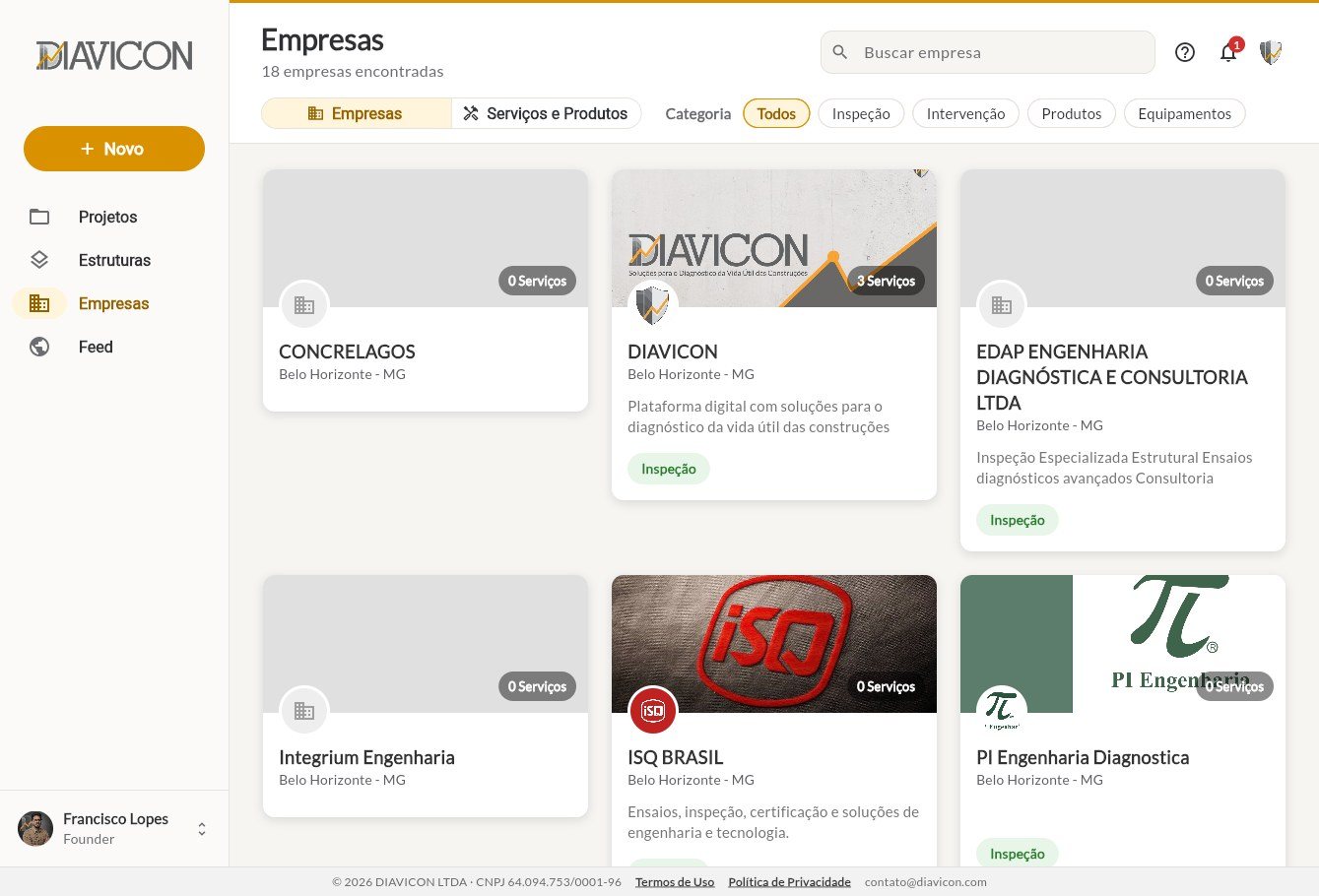1319x896 pixels.
Task: Open the DIAVICON company banner image
Action: click(x=774, y=238)
